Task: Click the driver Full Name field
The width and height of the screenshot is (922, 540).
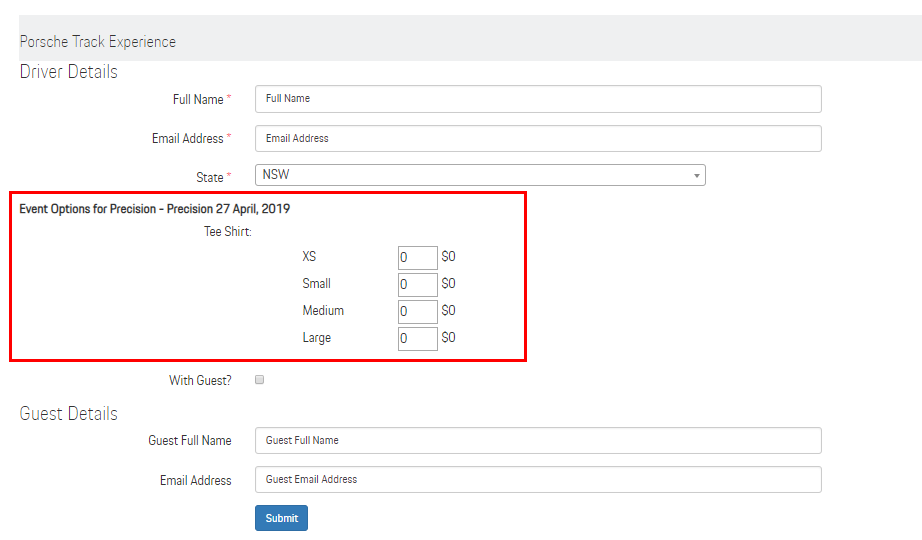Action: [x=538, y=99]
